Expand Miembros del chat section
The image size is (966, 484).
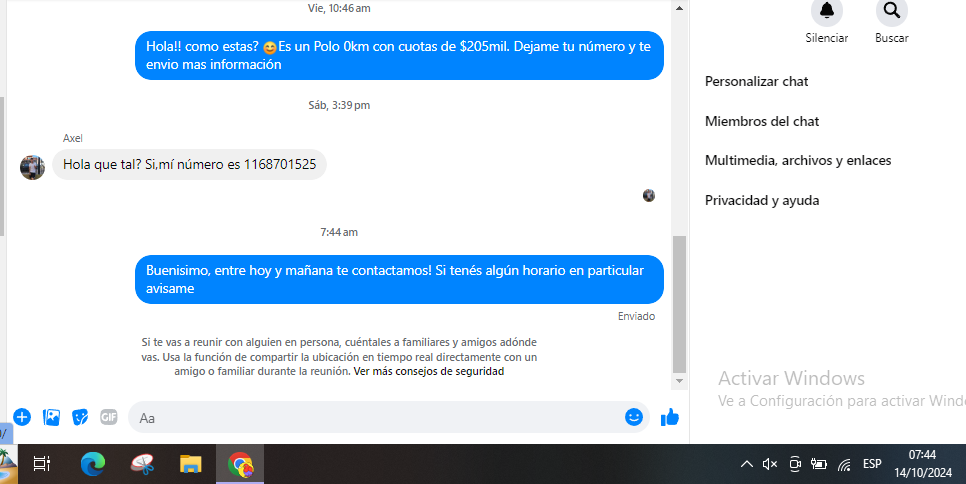pos(762,121)
